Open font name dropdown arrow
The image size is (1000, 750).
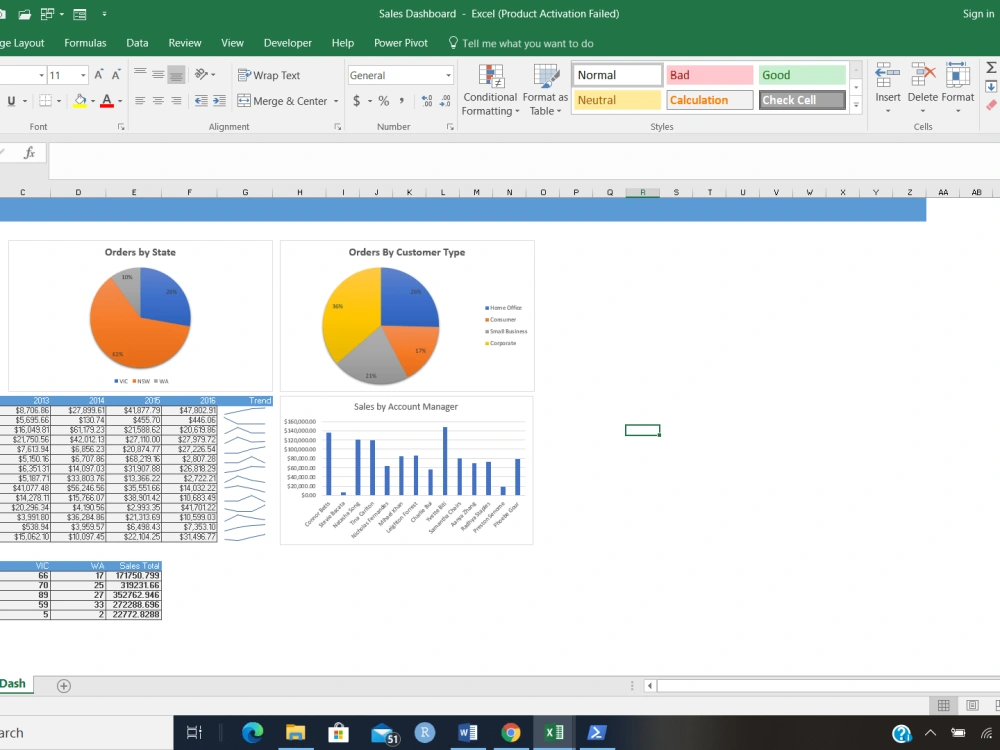(41, 75)
